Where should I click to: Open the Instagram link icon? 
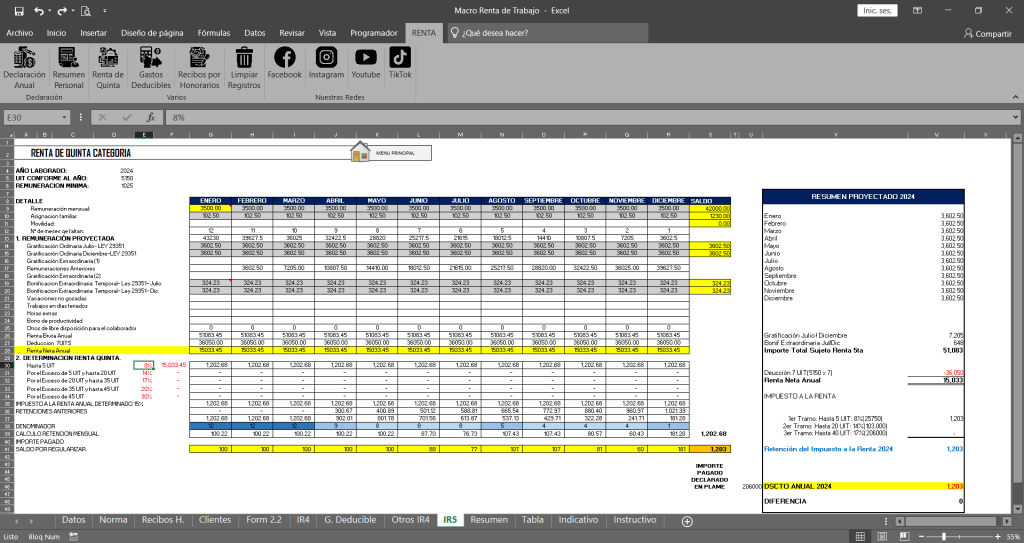326,58
